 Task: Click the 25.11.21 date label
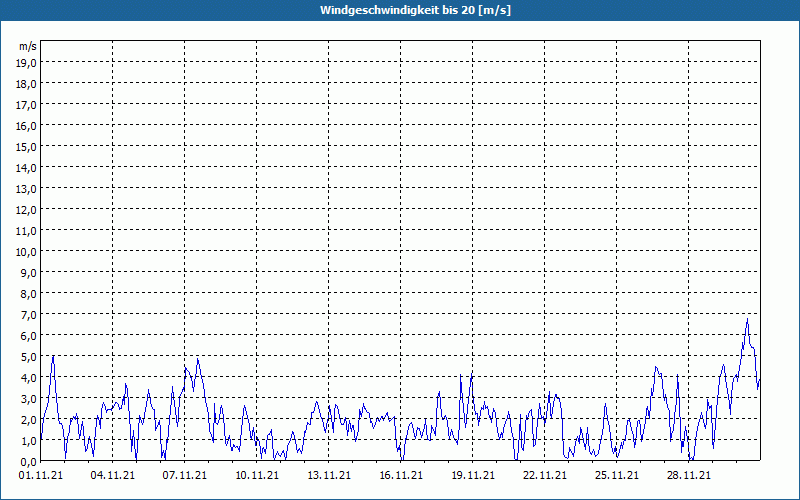[x=616, y=476]
